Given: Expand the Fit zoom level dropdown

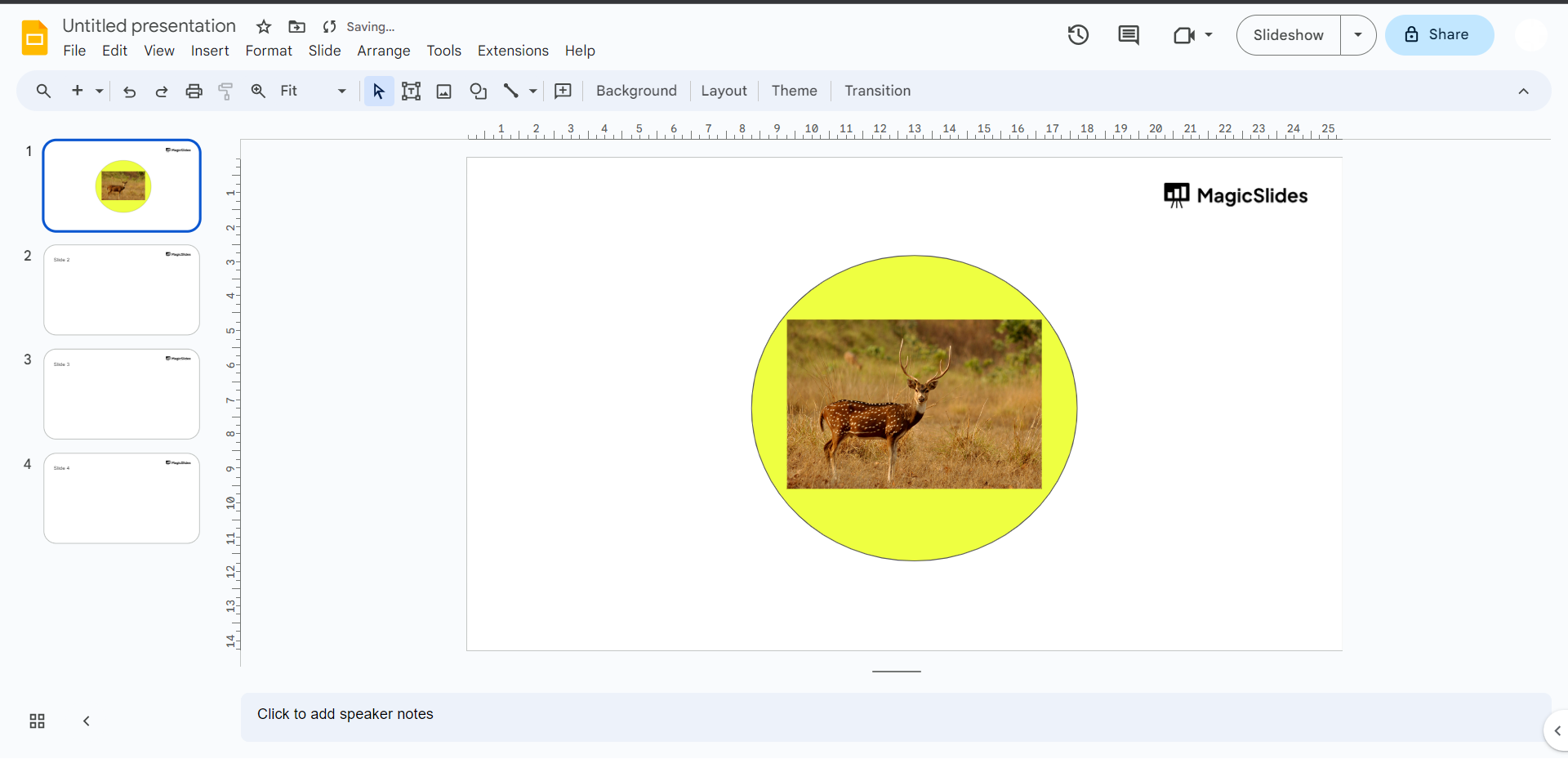Looking at the screenshot, I should coord(341,92).
